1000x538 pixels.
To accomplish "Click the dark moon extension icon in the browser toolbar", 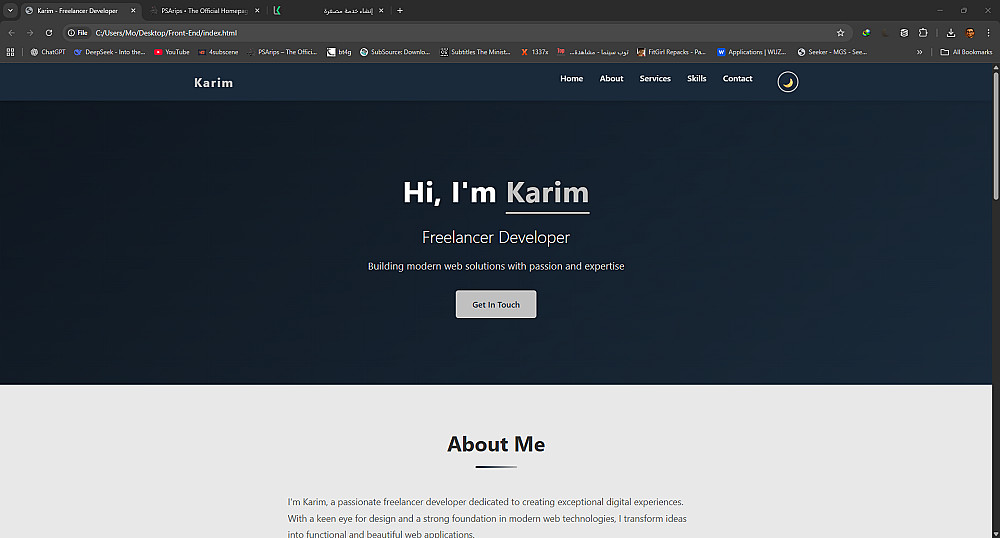I will (885, 33).
